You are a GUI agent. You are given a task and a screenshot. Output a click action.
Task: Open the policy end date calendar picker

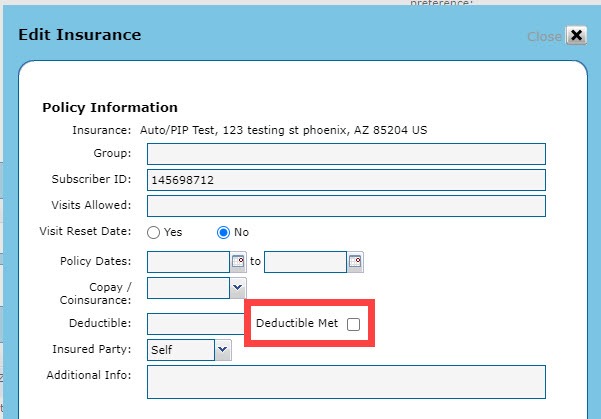pos(355,262)
